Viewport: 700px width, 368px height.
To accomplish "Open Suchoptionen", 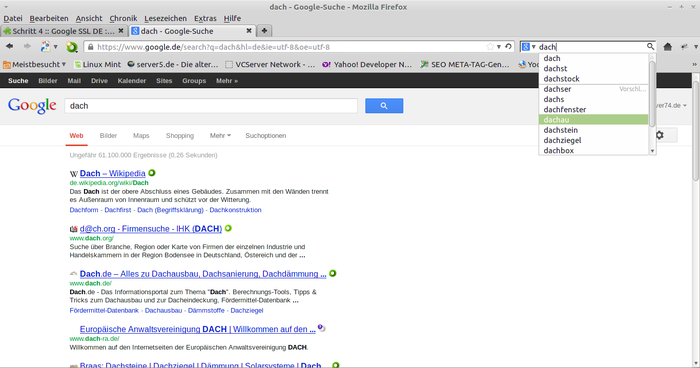I will tap(266, 135).
